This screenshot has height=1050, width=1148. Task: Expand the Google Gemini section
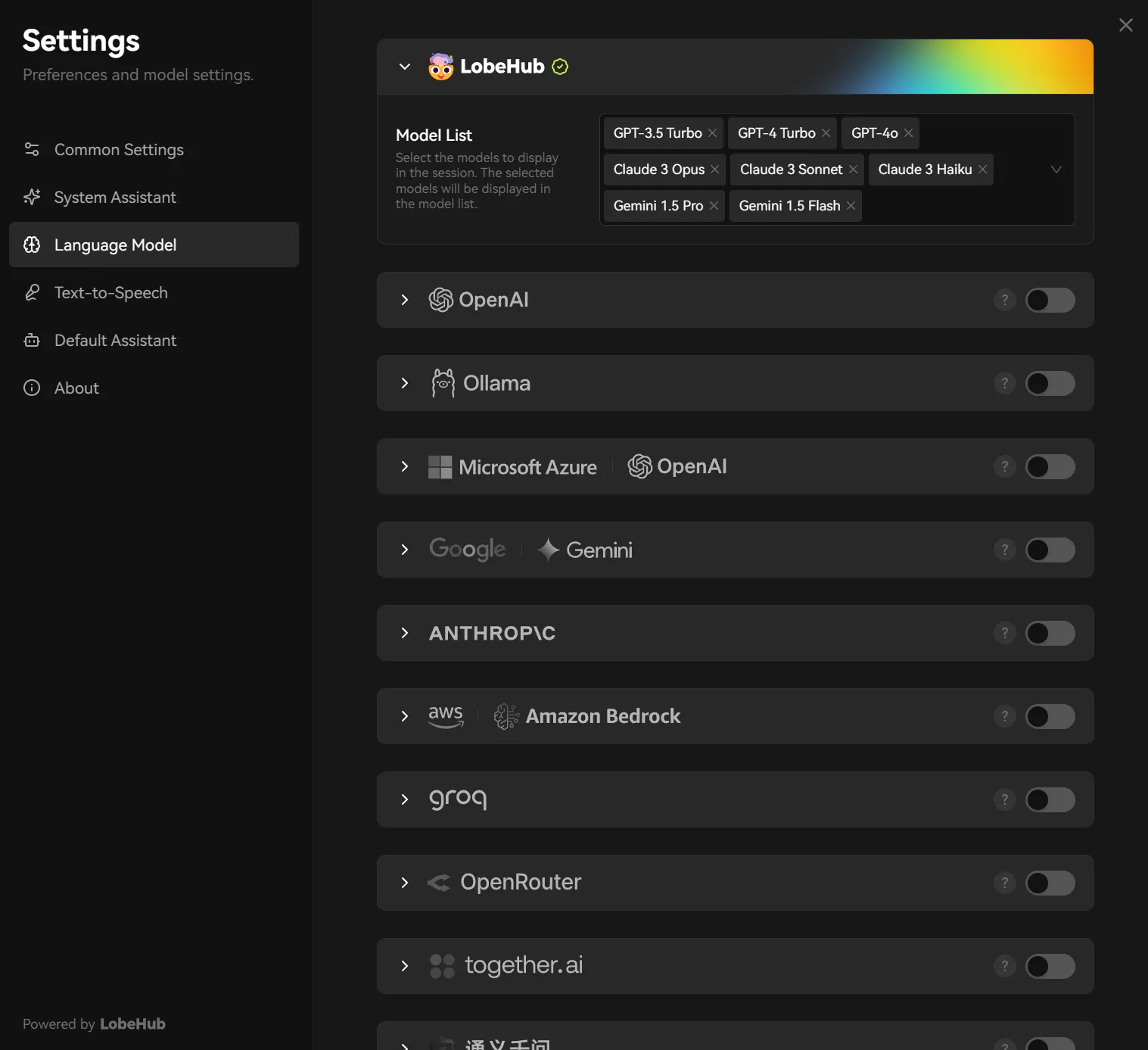[405, 550]
